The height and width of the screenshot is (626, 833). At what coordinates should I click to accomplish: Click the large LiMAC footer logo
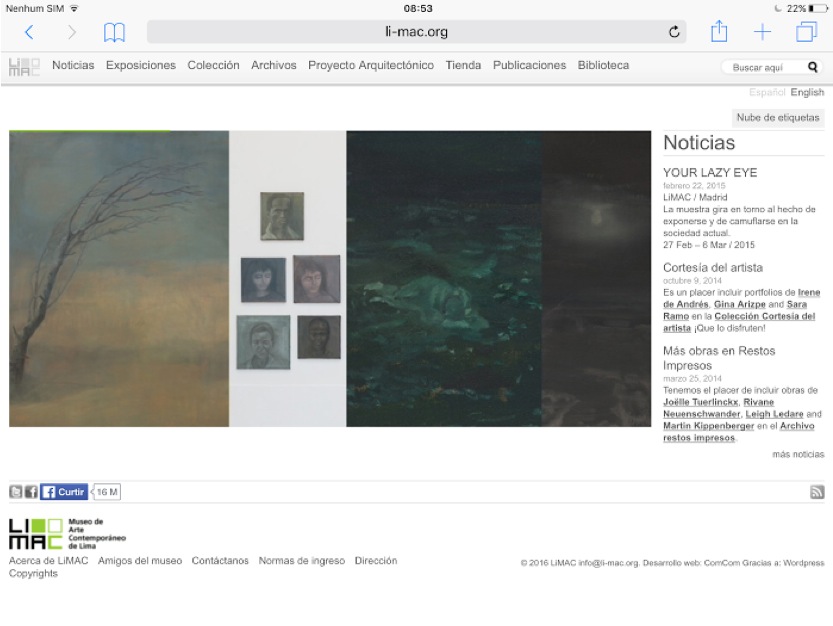tap(67, 534)
